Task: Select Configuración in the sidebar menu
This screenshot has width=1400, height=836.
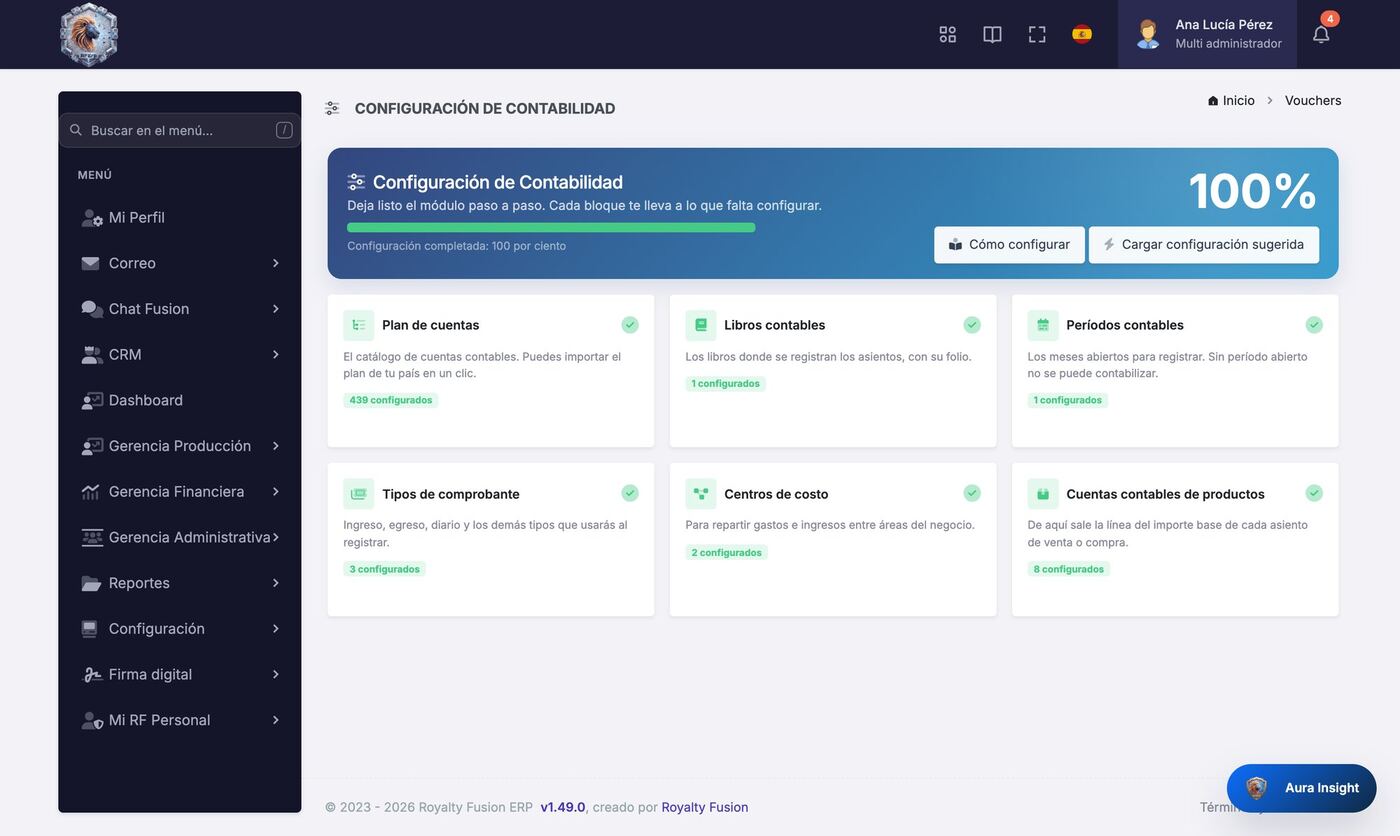Action: tap(180, 629)
